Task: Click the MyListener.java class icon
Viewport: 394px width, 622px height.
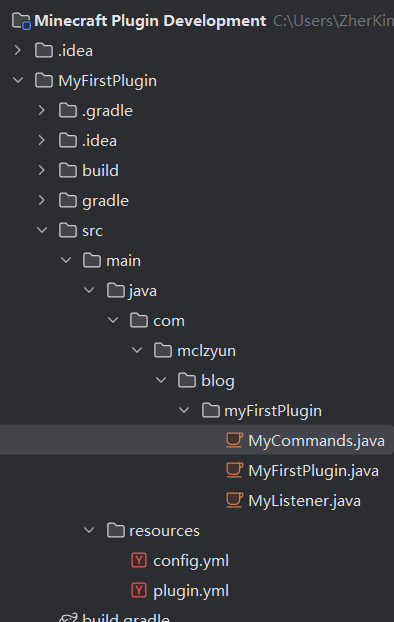Action: click(234, 500)
